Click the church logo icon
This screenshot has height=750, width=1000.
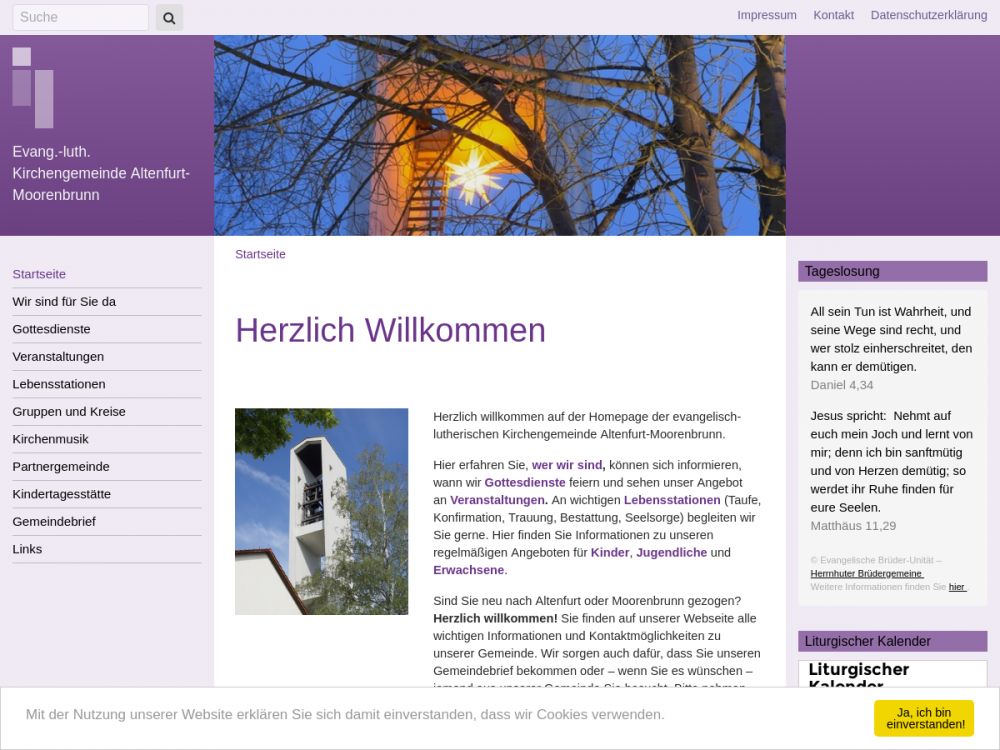coord(33,87)
